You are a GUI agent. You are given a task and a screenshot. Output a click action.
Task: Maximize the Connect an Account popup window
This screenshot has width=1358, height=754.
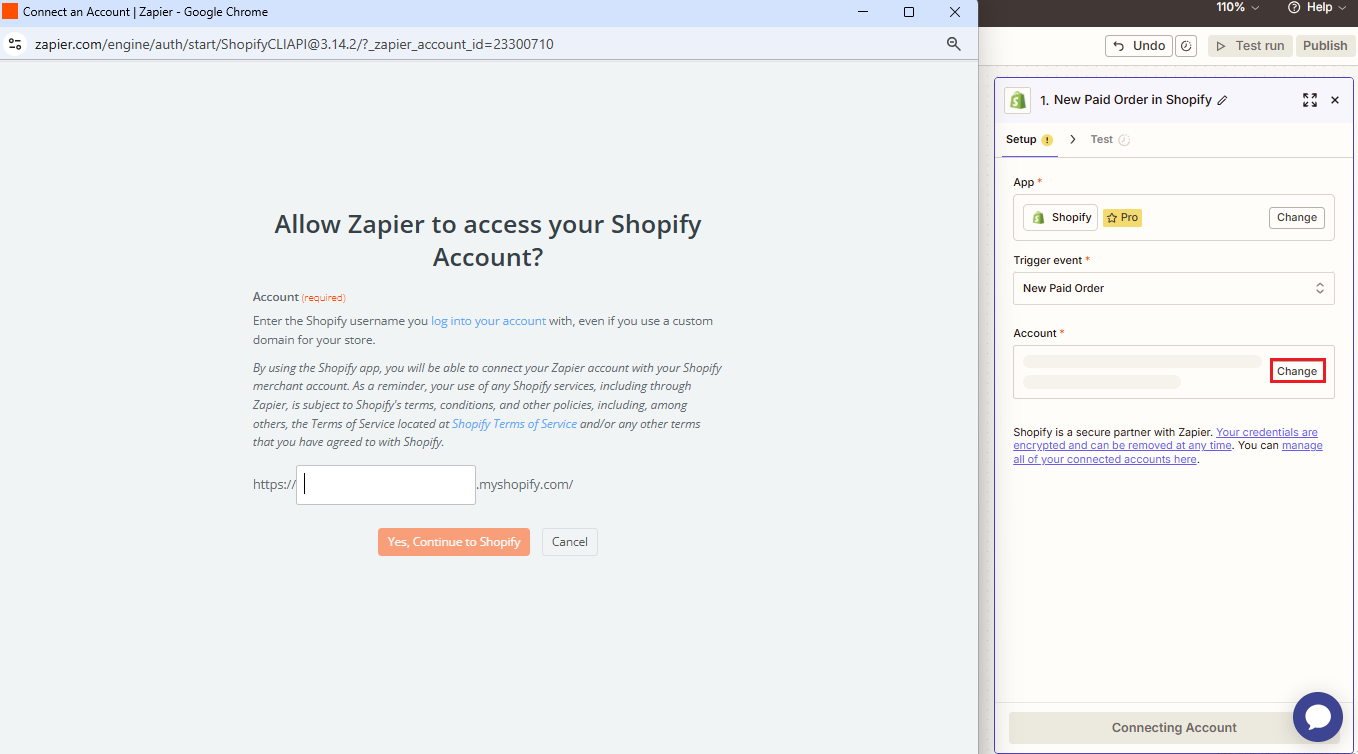pyautogui.click(x=909, y=12)
